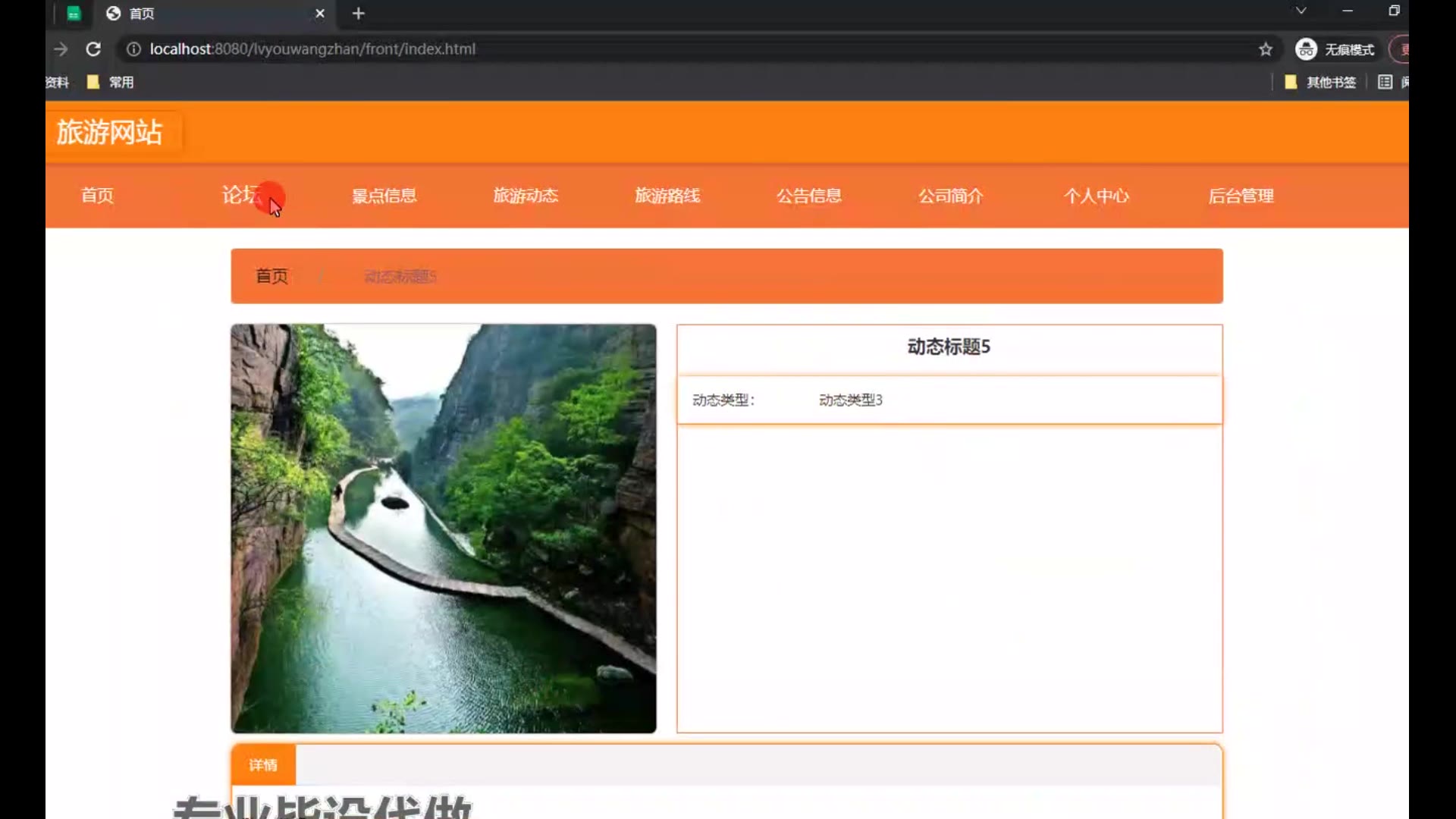Open the 其他书签 bookmarks folder
This screenshot has width=1456, height=819.
coord(1320,82)
